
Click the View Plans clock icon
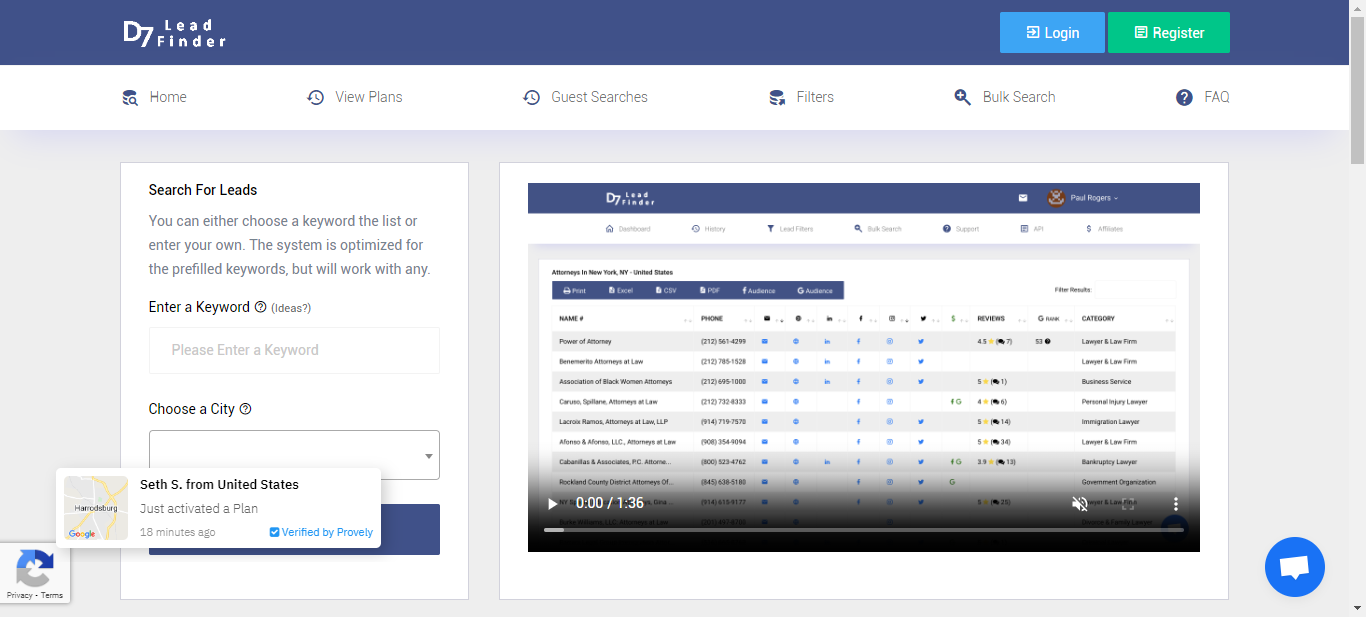pyautogui.click(x=315, y=97)
